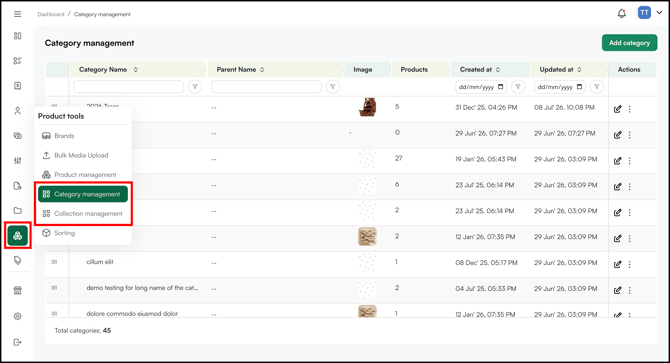Click the logout icon in sidebar

click(x=18, y=342)
